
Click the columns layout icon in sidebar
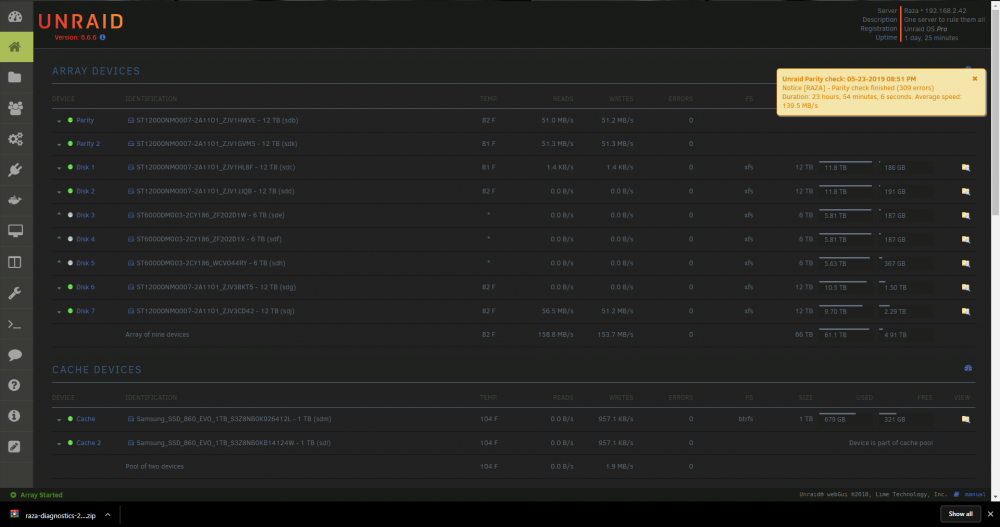[x=15, y=262]
